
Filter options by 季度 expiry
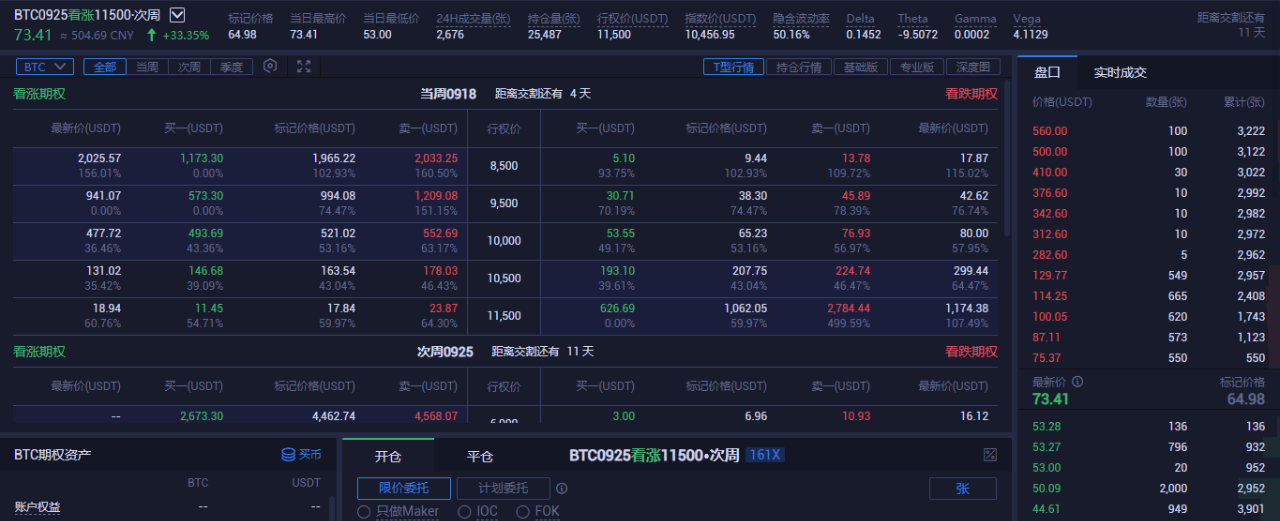coord(231,67)
